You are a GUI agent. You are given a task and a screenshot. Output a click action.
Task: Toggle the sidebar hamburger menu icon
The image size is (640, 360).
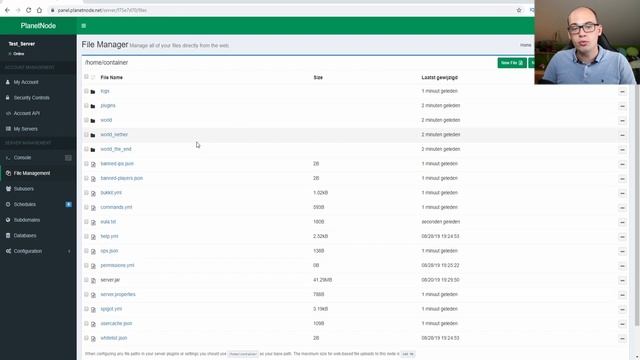pos(84,26)
